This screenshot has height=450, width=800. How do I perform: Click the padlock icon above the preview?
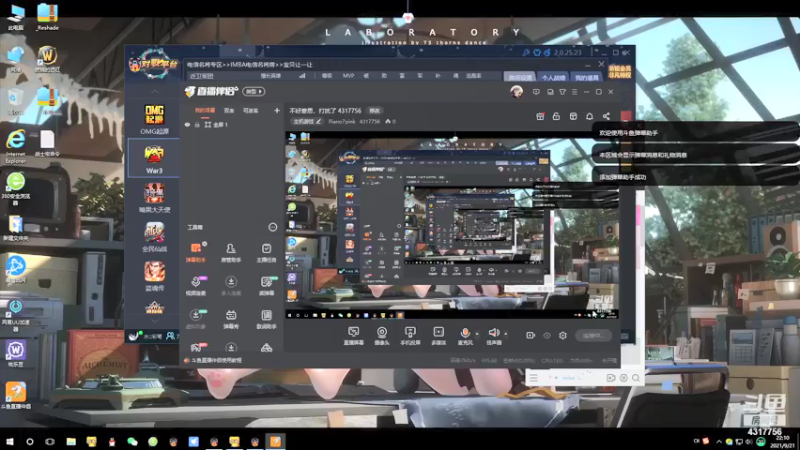pyautogui.click(x=556, y=116)
